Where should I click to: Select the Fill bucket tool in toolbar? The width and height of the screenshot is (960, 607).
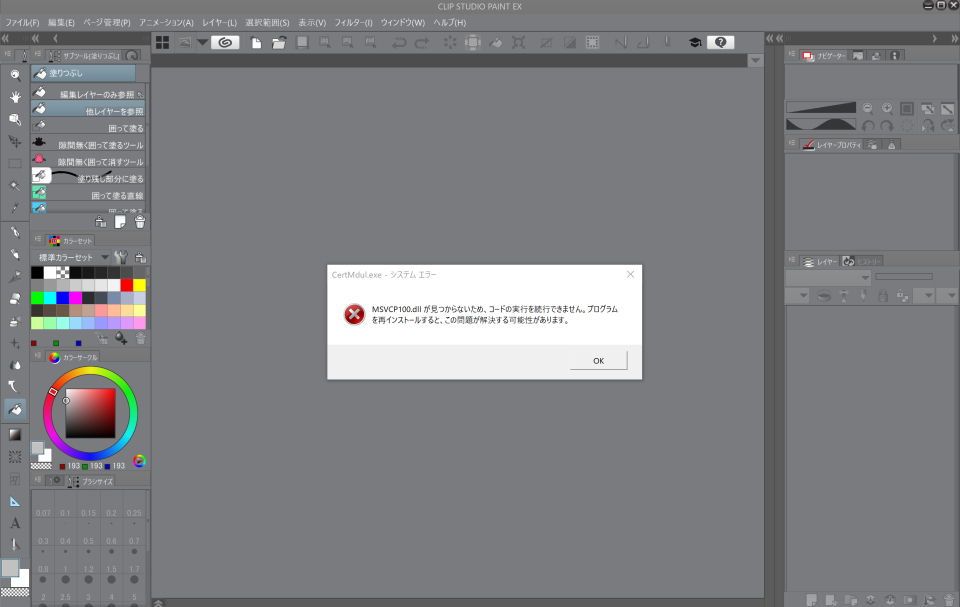15,408
